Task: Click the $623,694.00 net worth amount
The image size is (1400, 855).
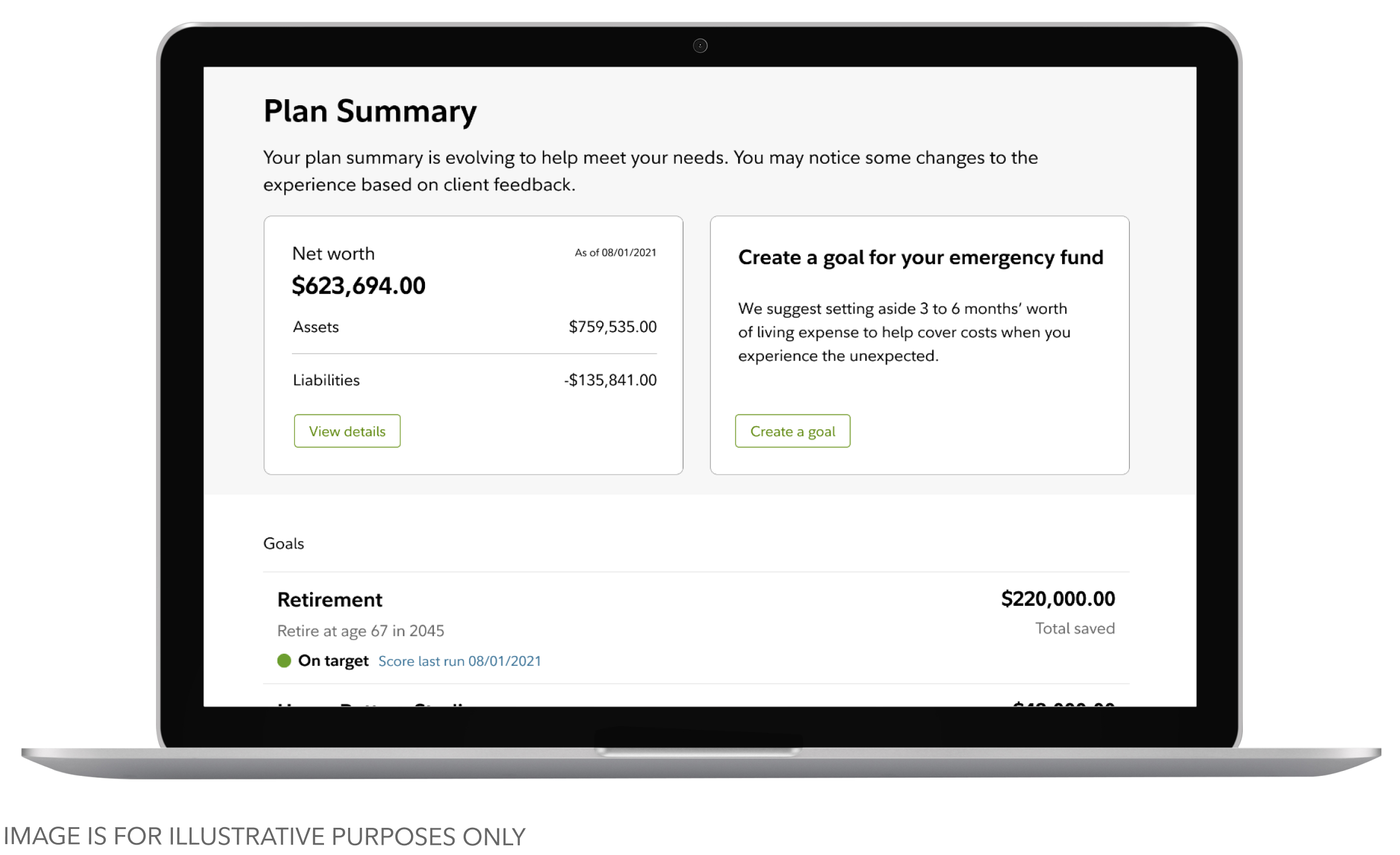Action: pyautogui.click(x=358, y=285)
